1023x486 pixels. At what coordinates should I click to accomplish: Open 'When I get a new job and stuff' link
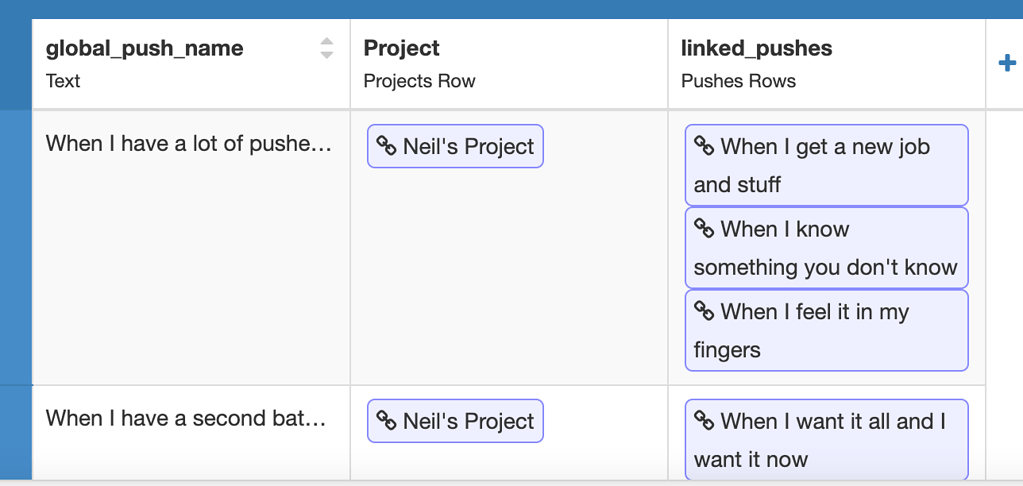pyautogui.click(x=826, y=165)
